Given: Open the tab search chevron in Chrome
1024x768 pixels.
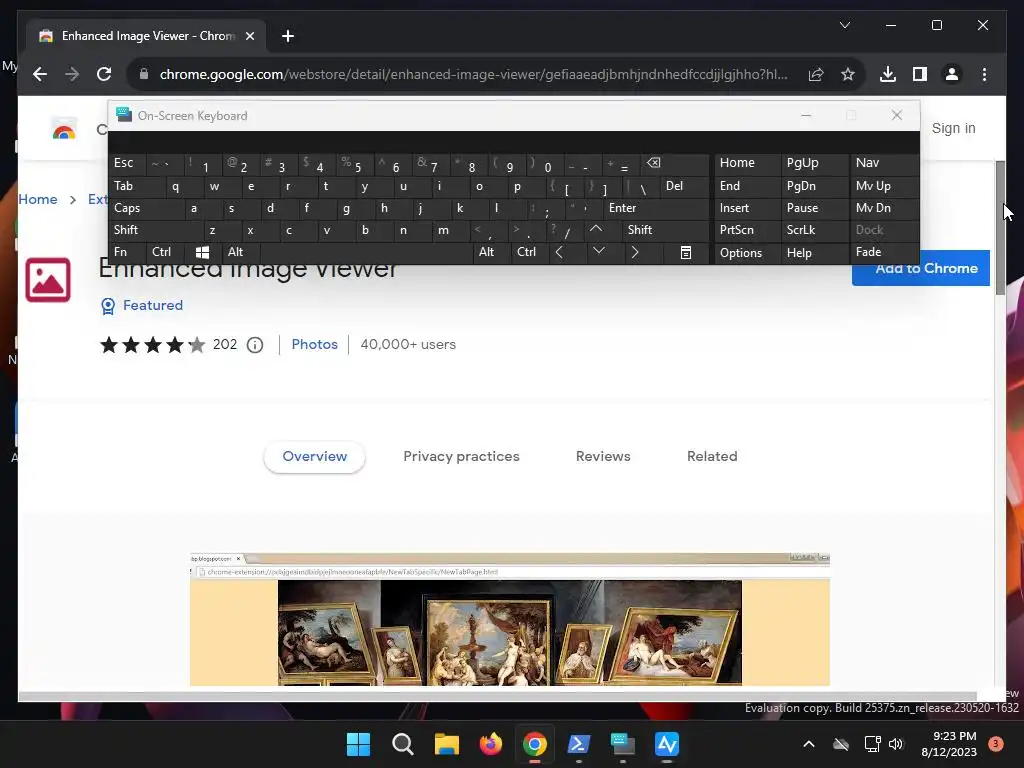Looking at the screenshot, I should point(844,25).
